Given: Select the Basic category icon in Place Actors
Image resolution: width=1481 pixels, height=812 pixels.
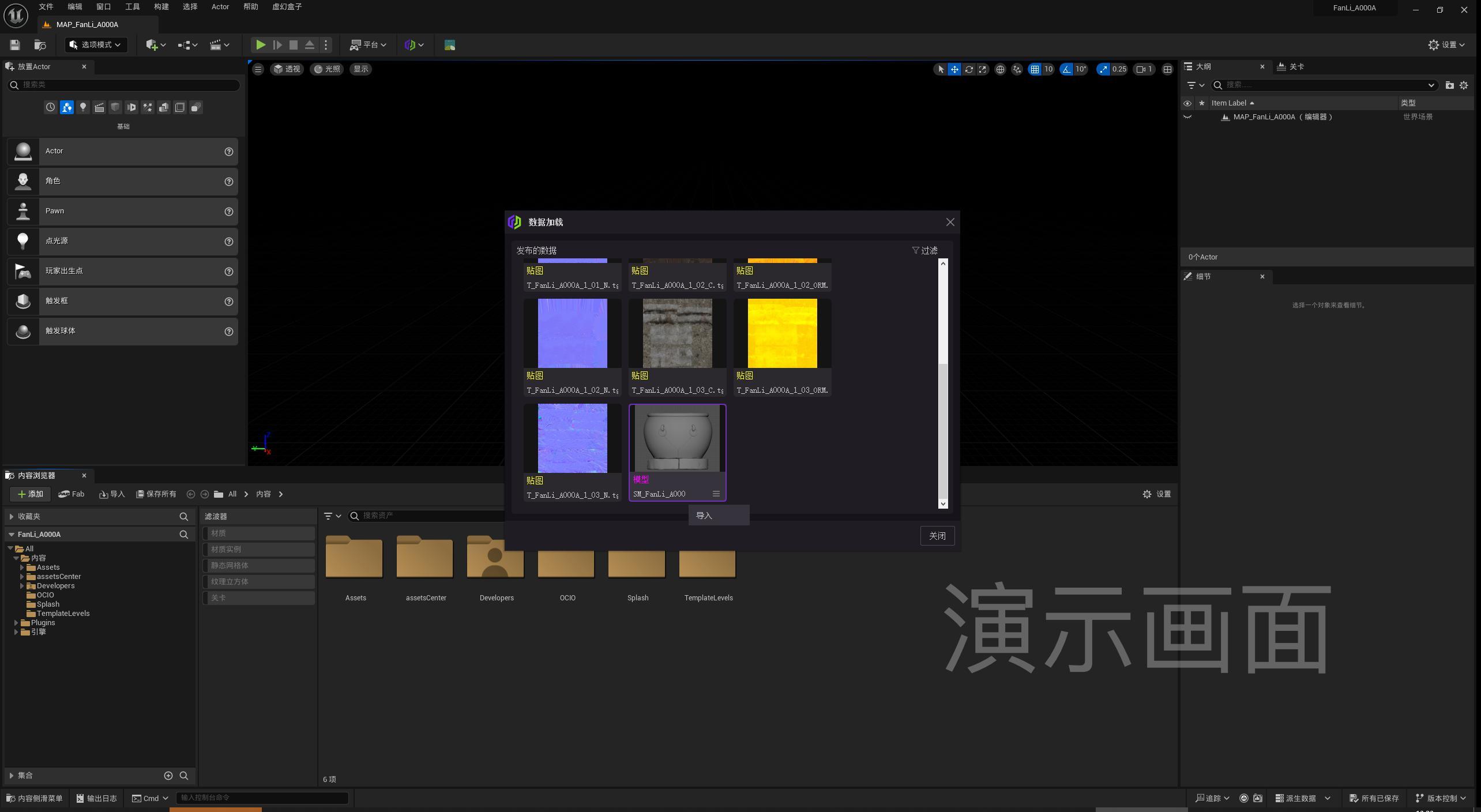Looking at the screenshot, I should point(67,107).
